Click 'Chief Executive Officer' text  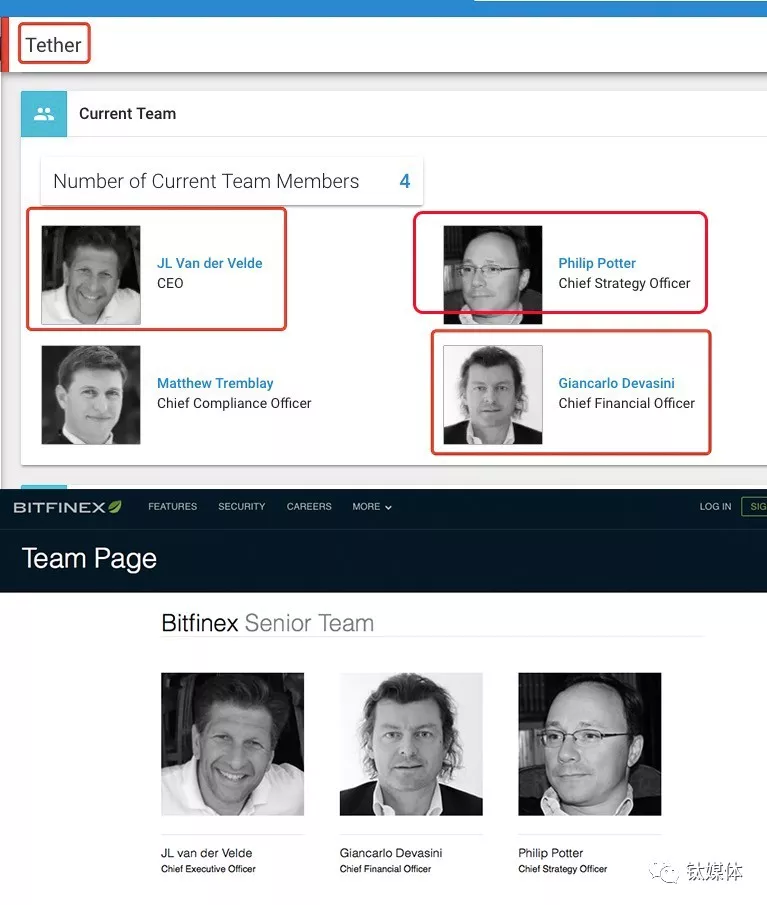(x=208, y=869)
